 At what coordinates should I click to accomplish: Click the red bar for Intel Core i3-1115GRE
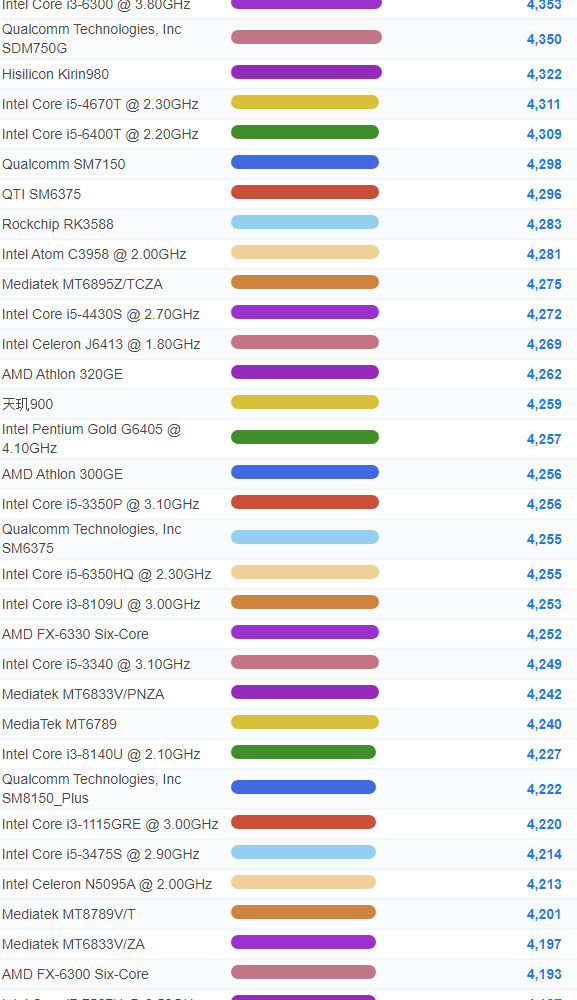click(x=303, y=822)
